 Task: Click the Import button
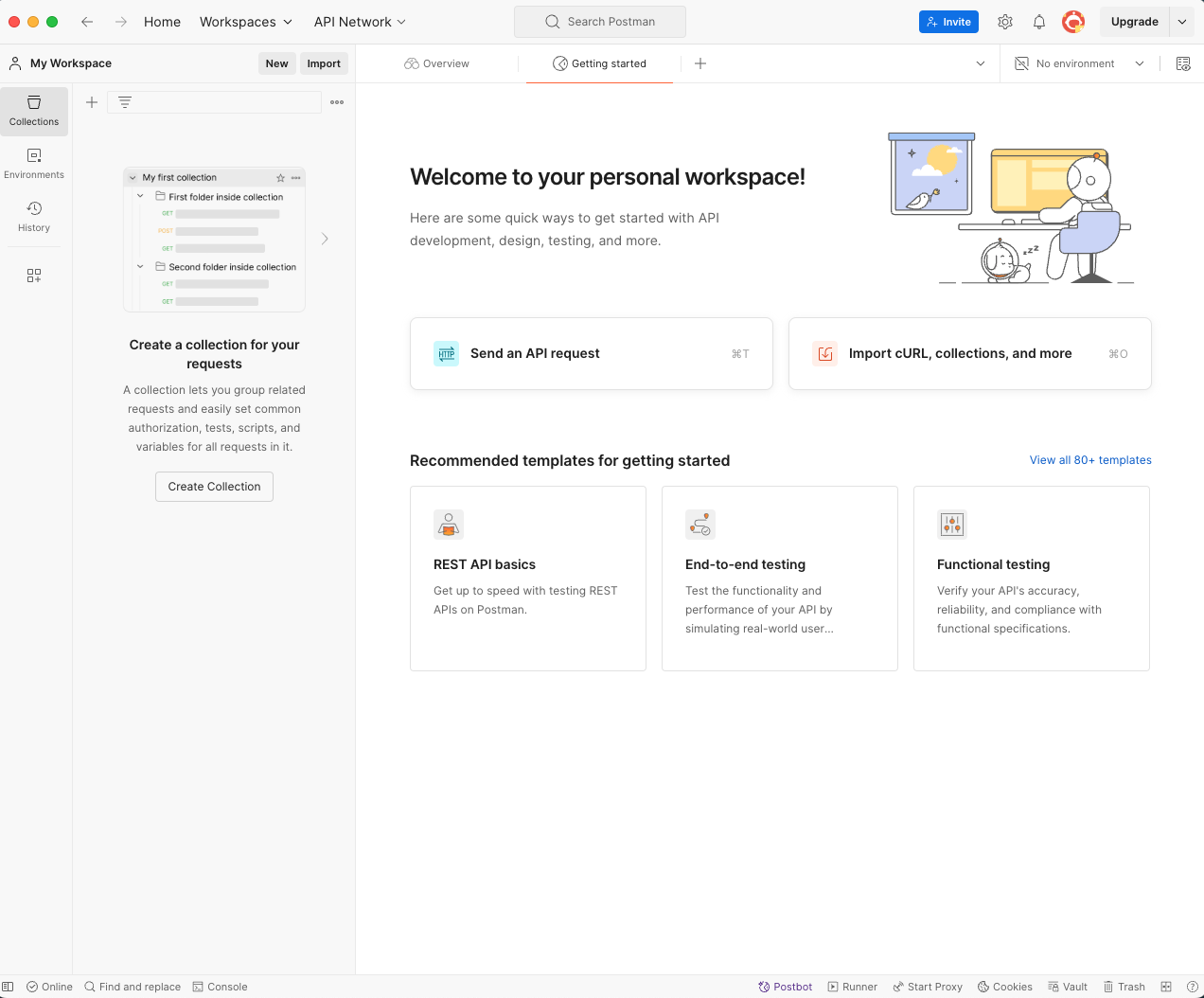point(324,63)
